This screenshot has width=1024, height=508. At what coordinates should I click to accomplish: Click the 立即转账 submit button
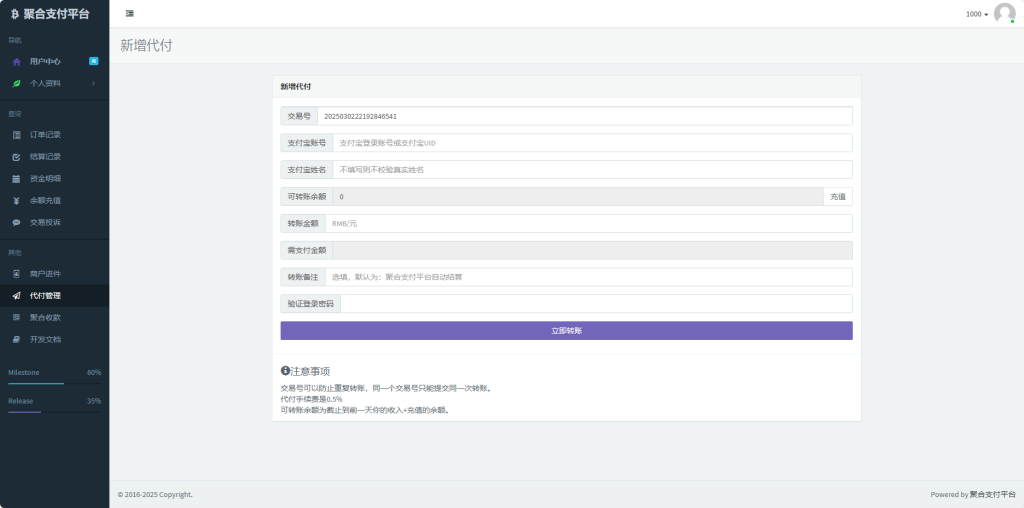(x=566, y=330)
